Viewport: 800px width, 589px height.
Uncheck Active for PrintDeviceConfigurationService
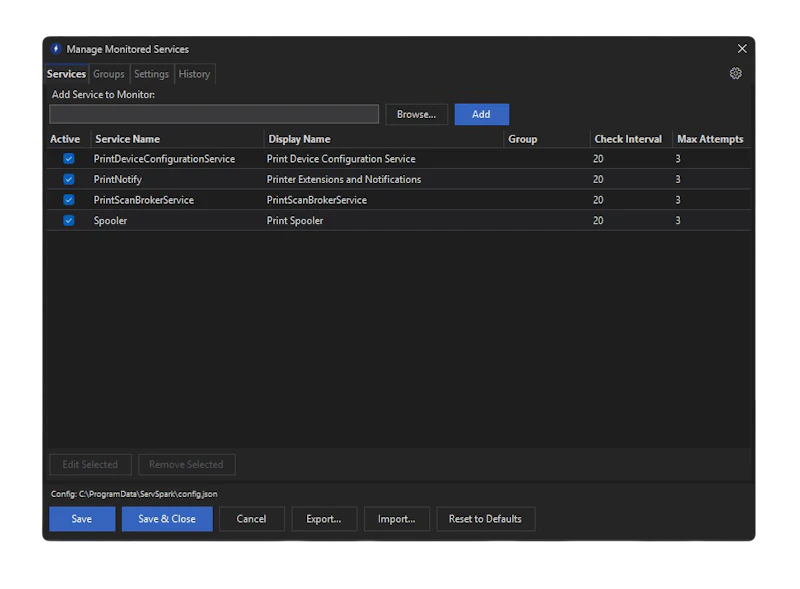click(x=68, y=159)
